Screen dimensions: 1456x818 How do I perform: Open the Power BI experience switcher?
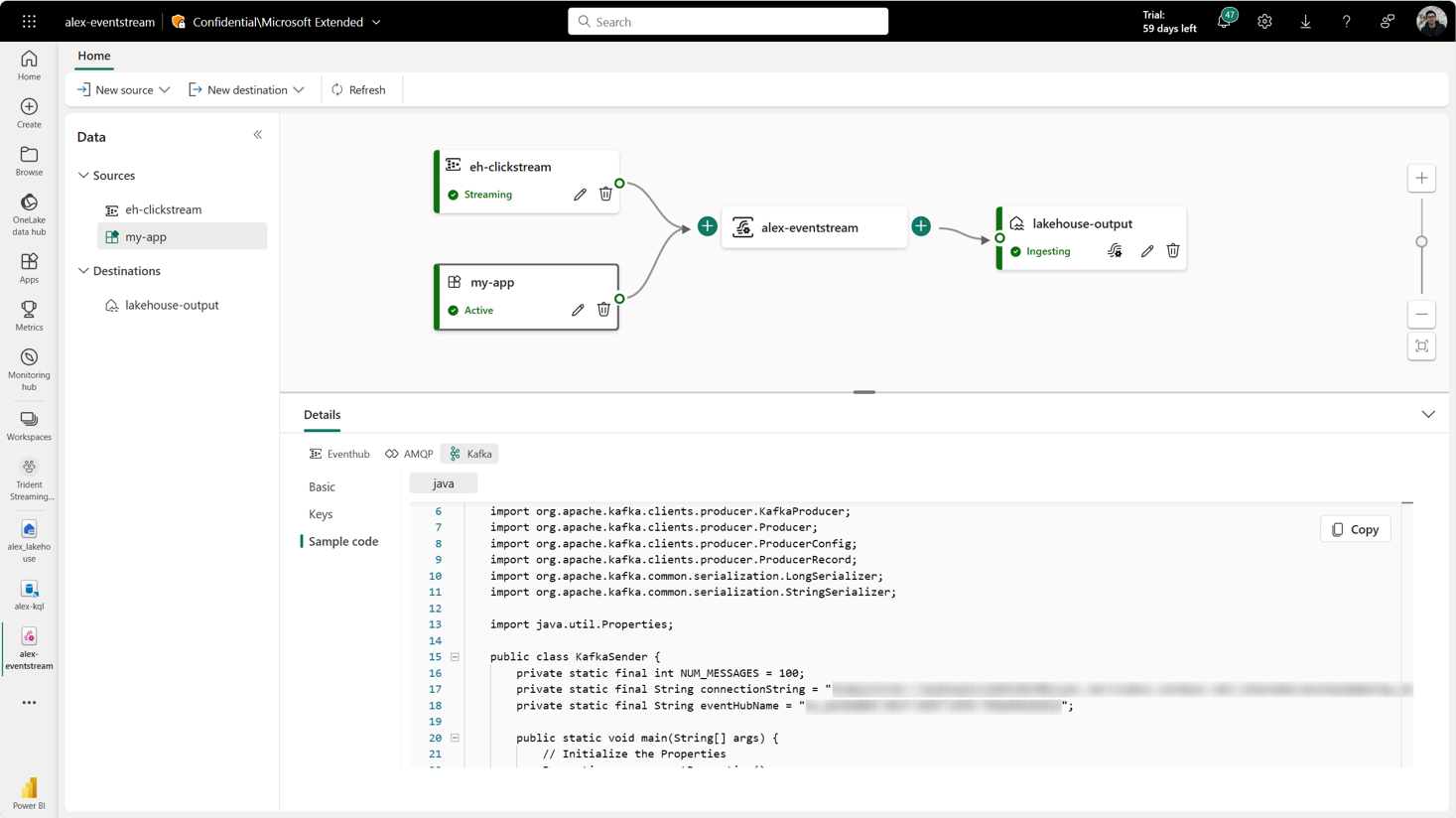point(29,793)
